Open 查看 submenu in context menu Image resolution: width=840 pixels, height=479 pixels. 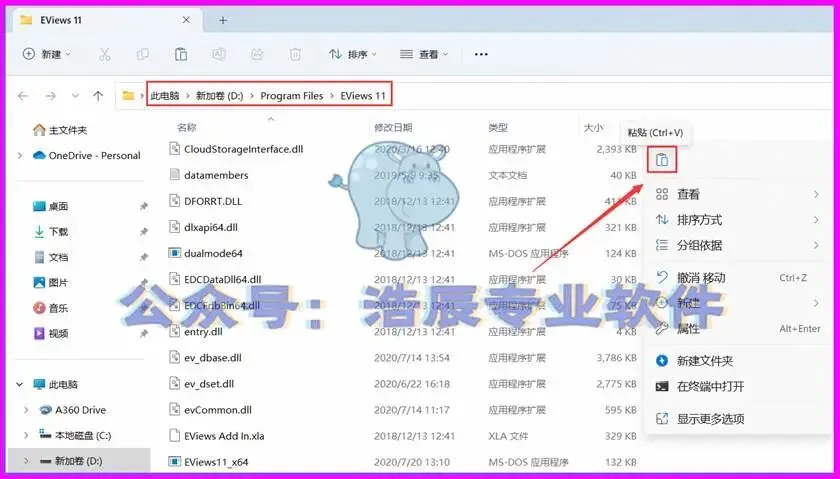[x=738, y=194]
